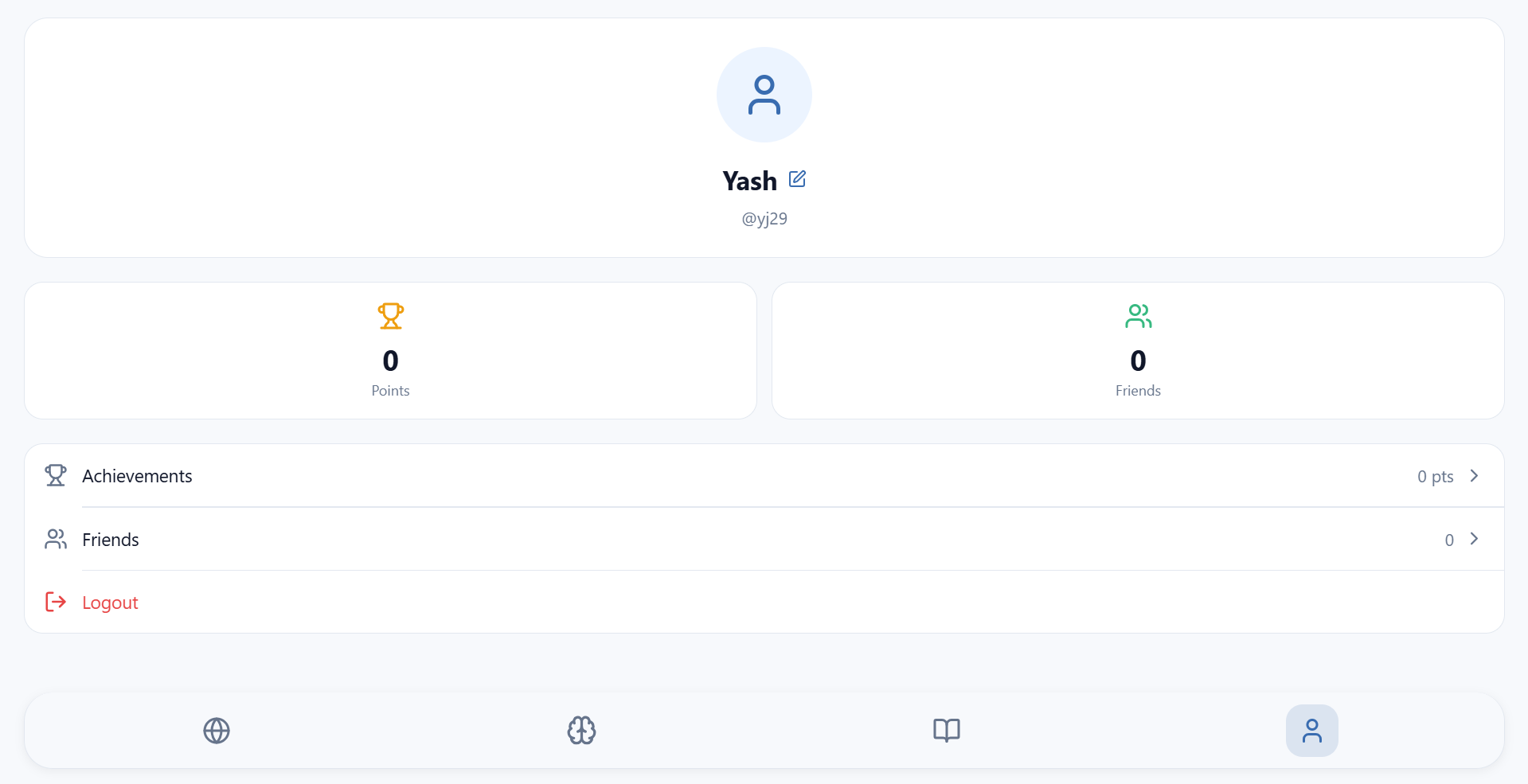Open the Achievements menu row
The width and height of the screenshot is (1528, 784).
pos(764,476)
